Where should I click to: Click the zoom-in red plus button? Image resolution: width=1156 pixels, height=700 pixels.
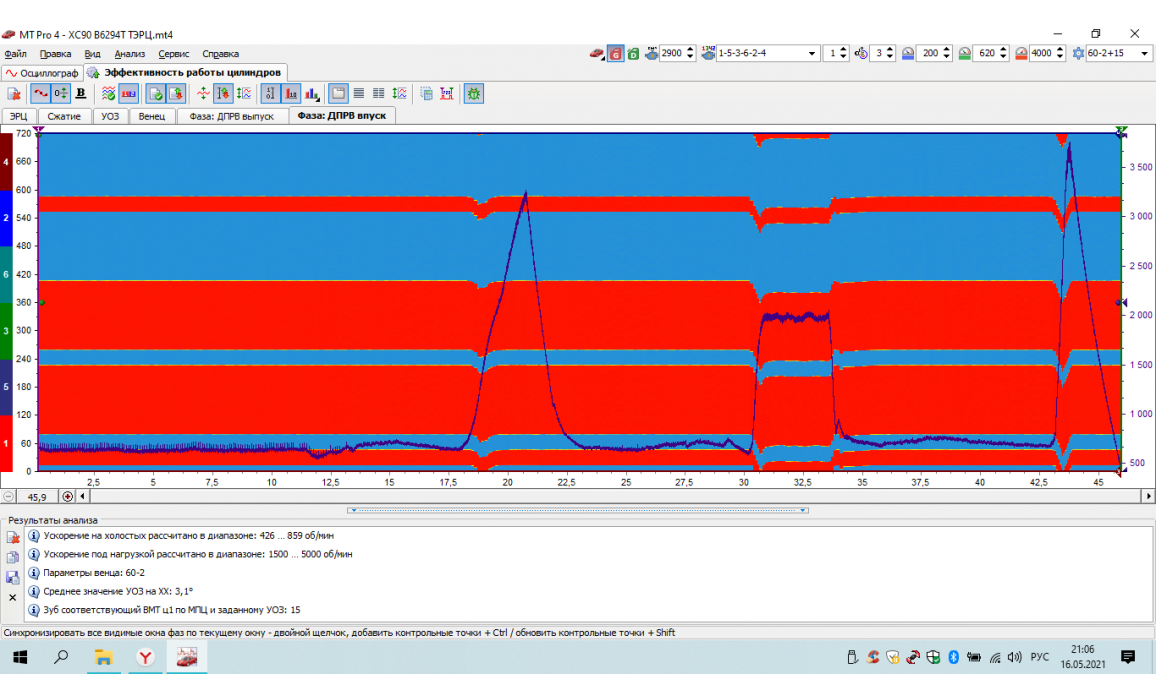[x=68, y=496]
